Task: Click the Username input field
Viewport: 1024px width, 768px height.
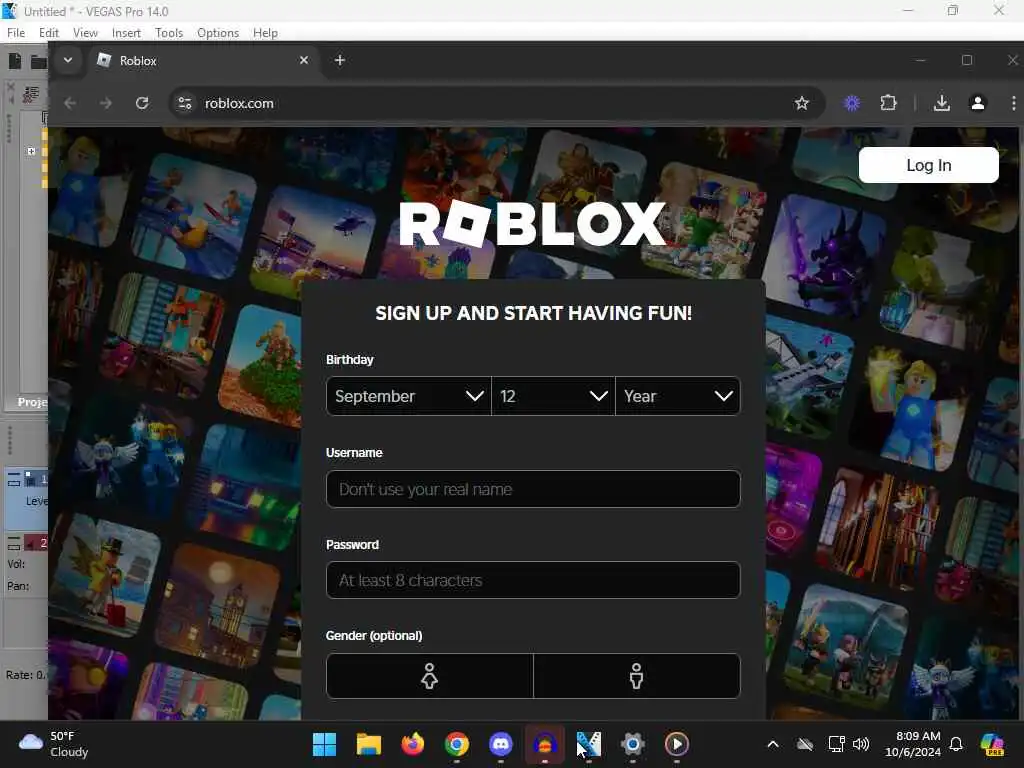Action: [x=533, y=489]
